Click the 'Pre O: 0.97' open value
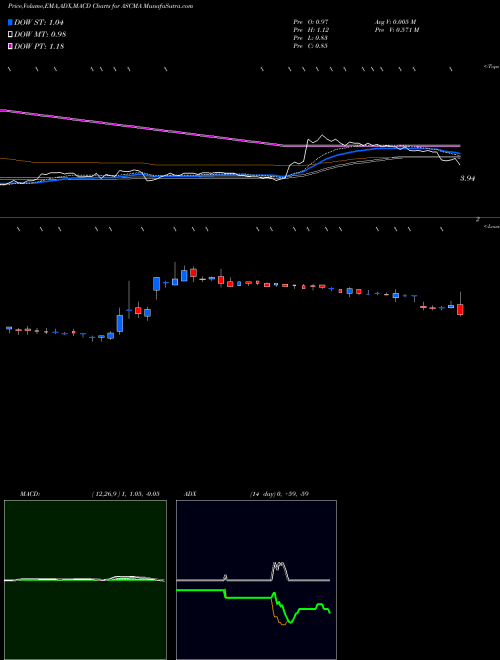The width and height of the screenshot is (500, 660). click(x=311, y=22)
